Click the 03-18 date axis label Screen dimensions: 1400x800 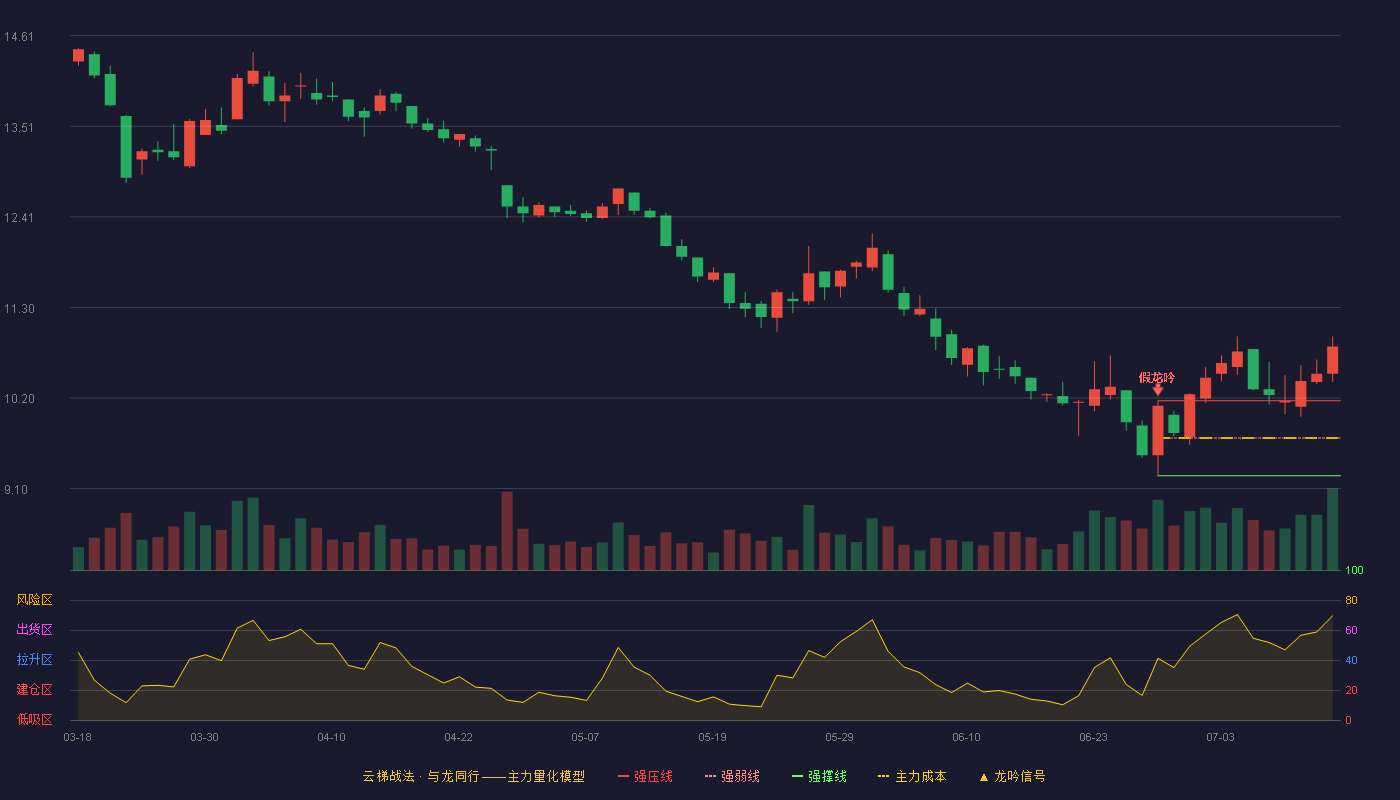(78, 737)
